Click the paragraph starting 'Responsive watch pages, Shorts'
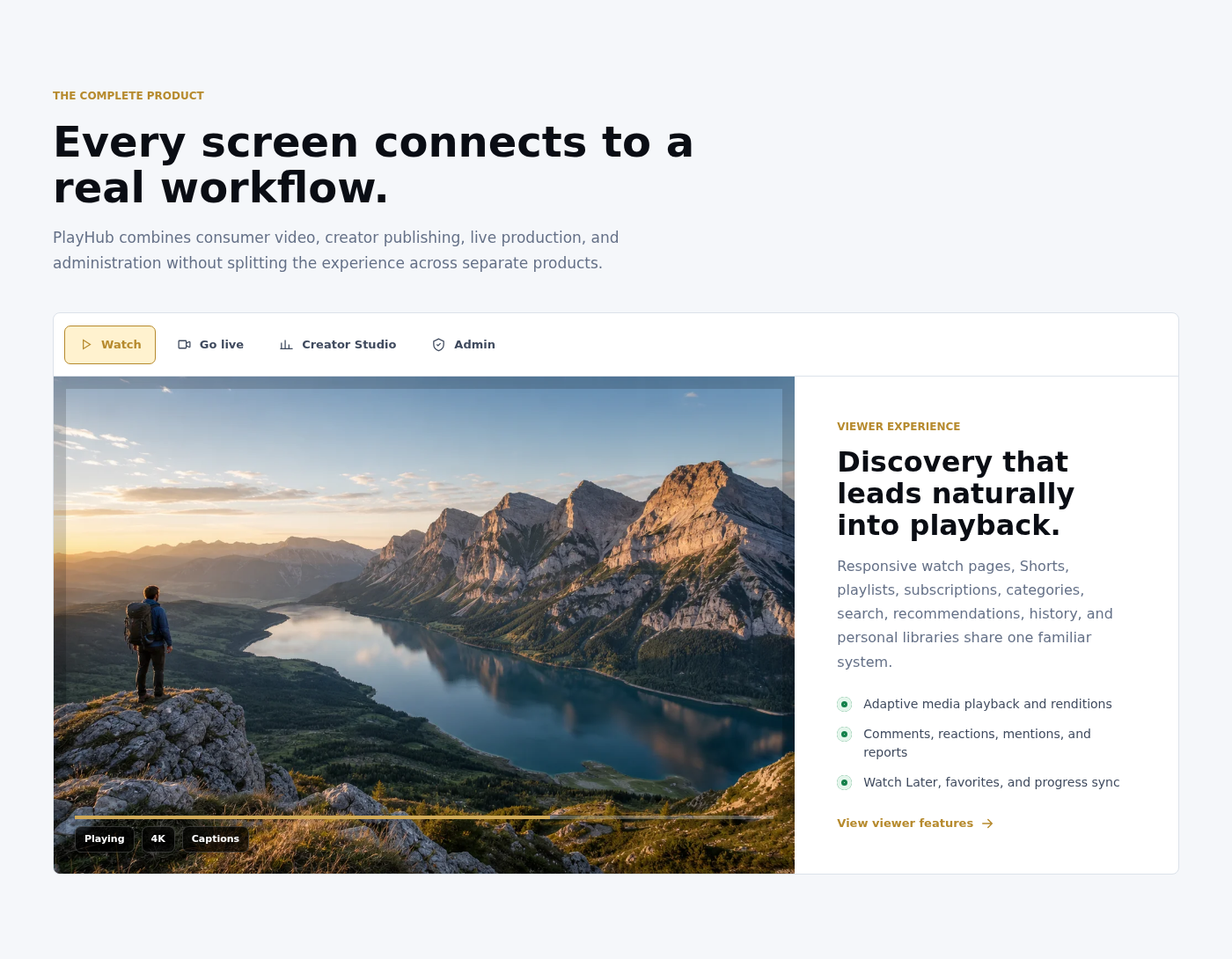Viewport: 1232px width, 959px height. click(975, 614)
